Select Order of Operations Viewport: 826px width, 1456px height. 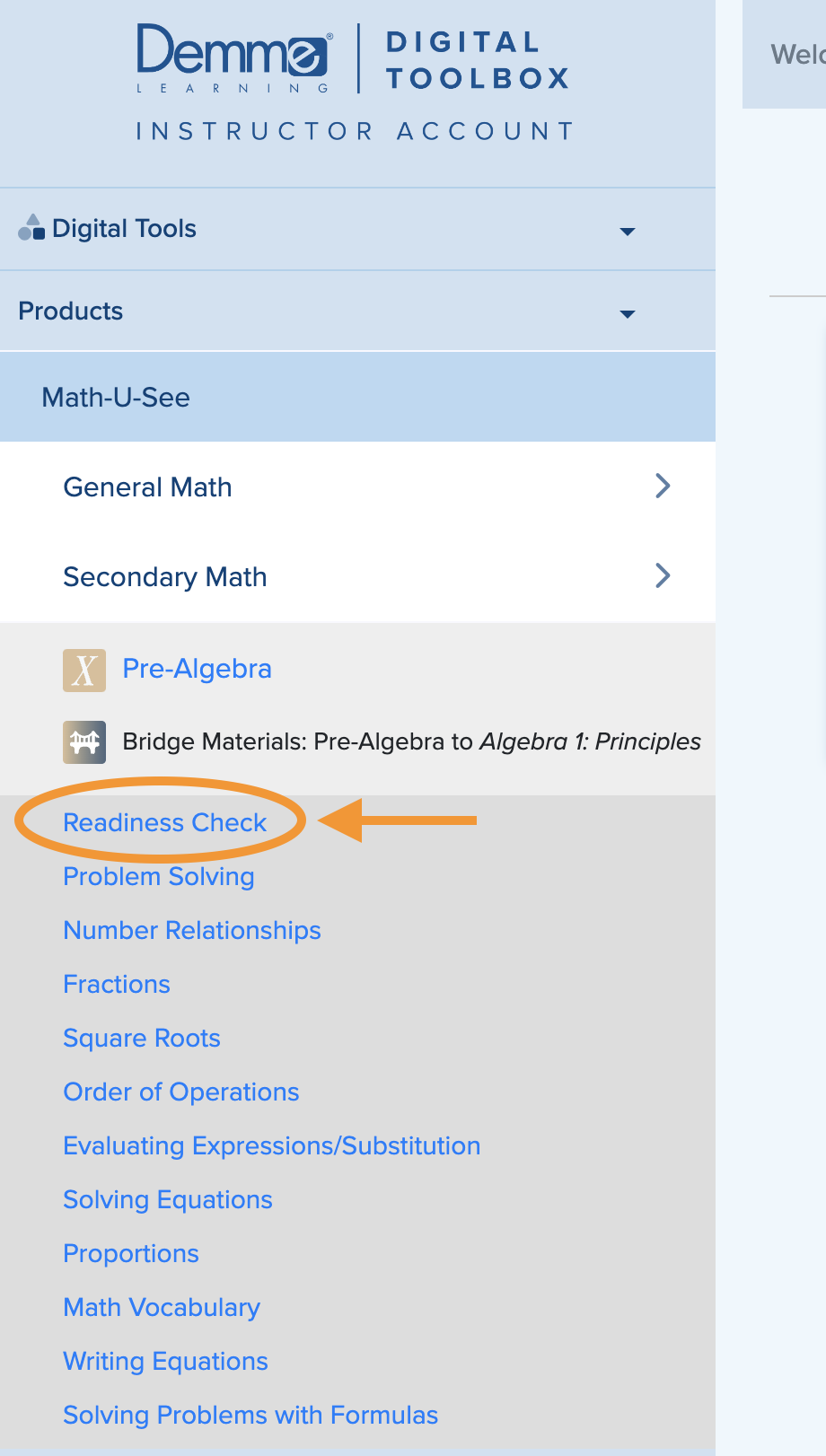tap(180, 1092)
